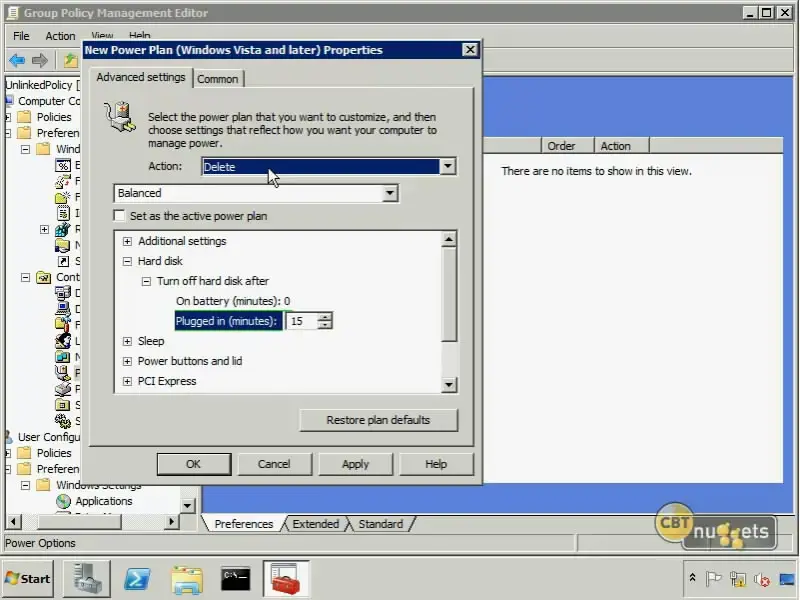
Task: Click the Start button
Action: coord(28,579)
